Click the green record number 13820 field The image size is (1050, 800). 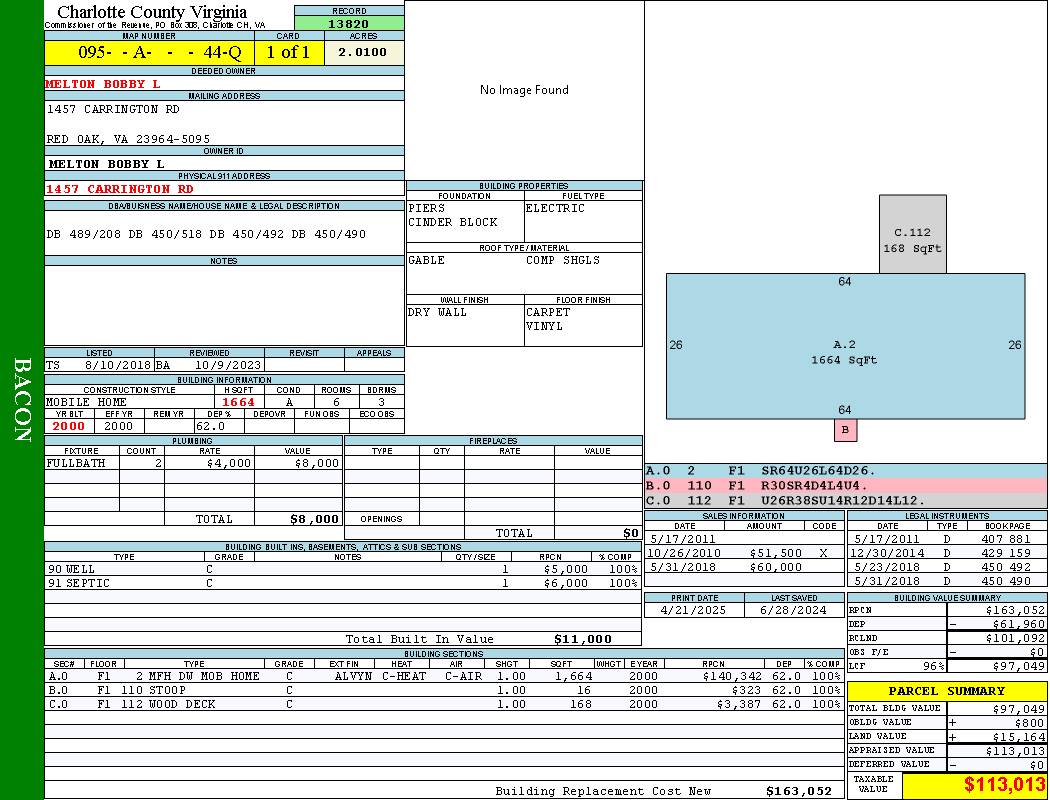349,24
